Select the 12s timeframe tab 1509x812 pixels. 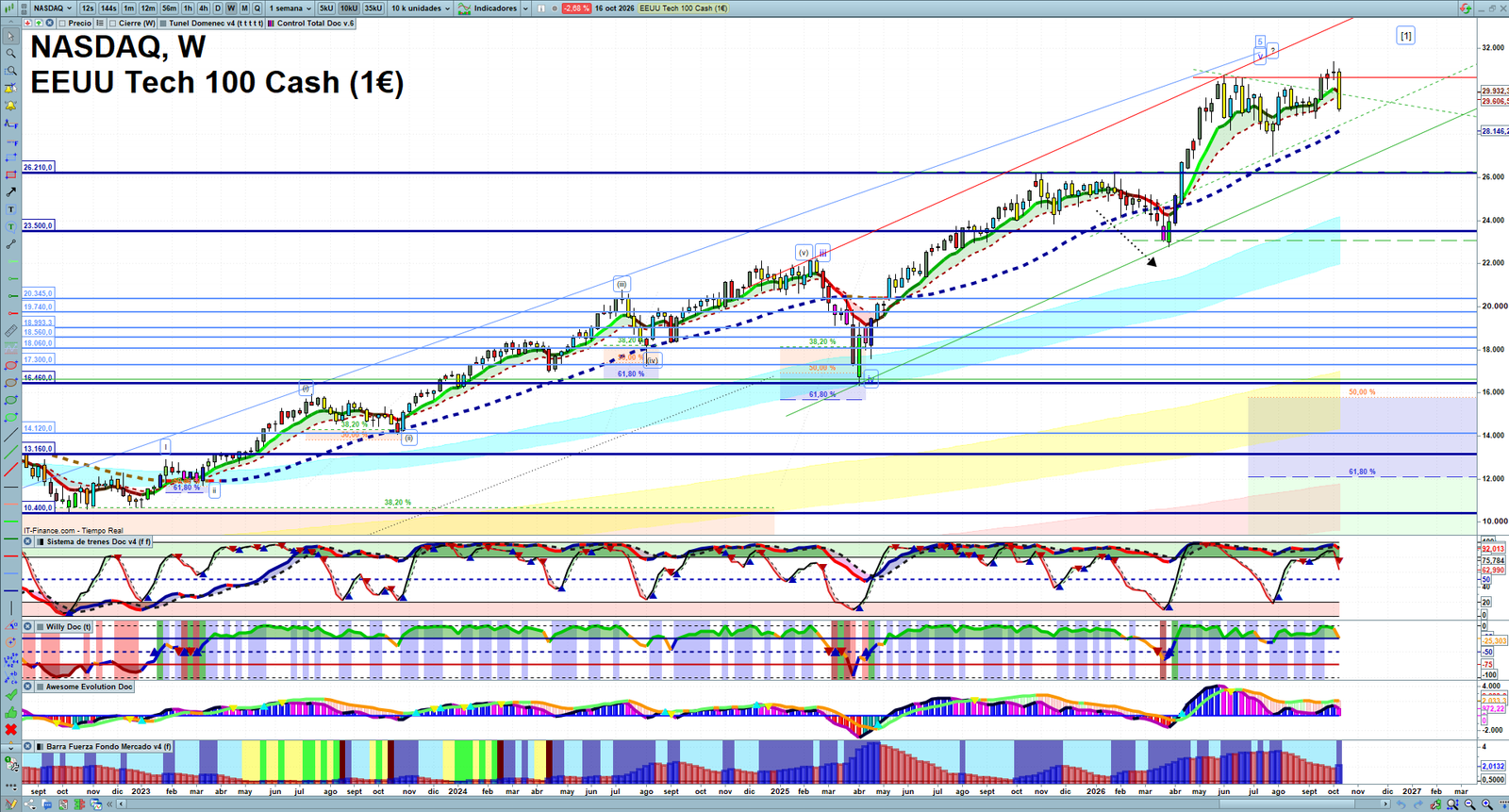click(88, 8)
